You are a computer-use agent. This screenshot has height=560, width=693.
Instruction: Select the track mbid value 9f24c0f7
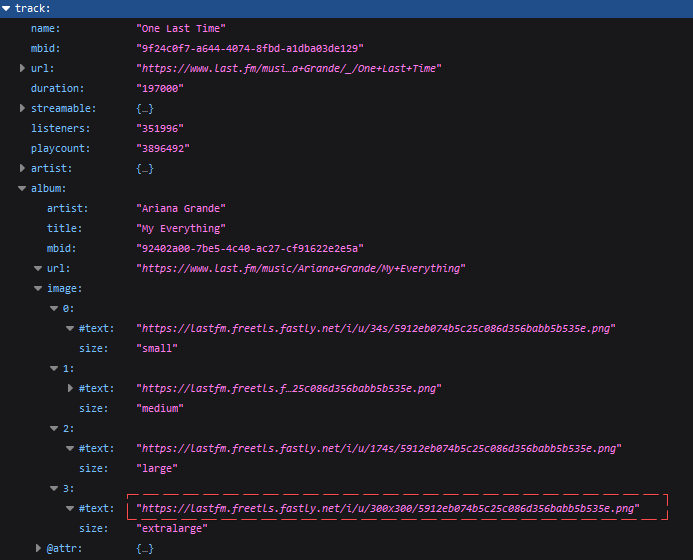click(250, 48)
